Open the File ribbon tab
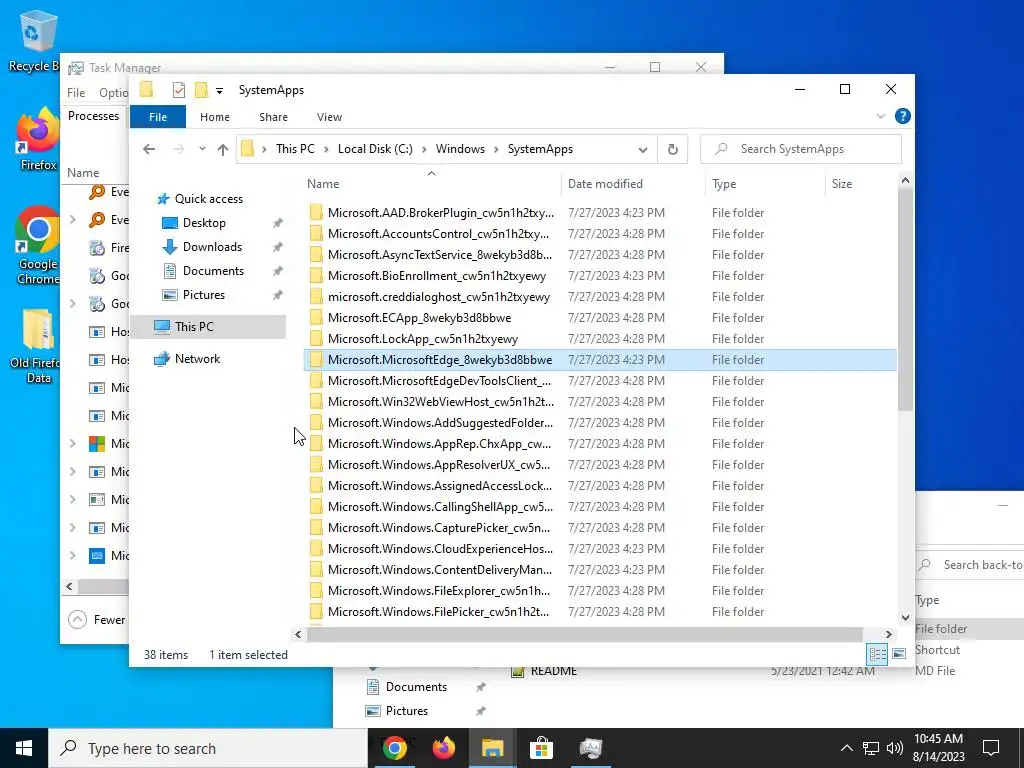 [158, 117]
